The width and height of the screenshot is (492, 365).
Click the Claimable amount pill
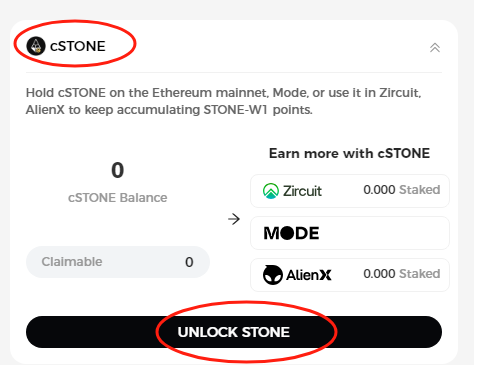(118, 262)
